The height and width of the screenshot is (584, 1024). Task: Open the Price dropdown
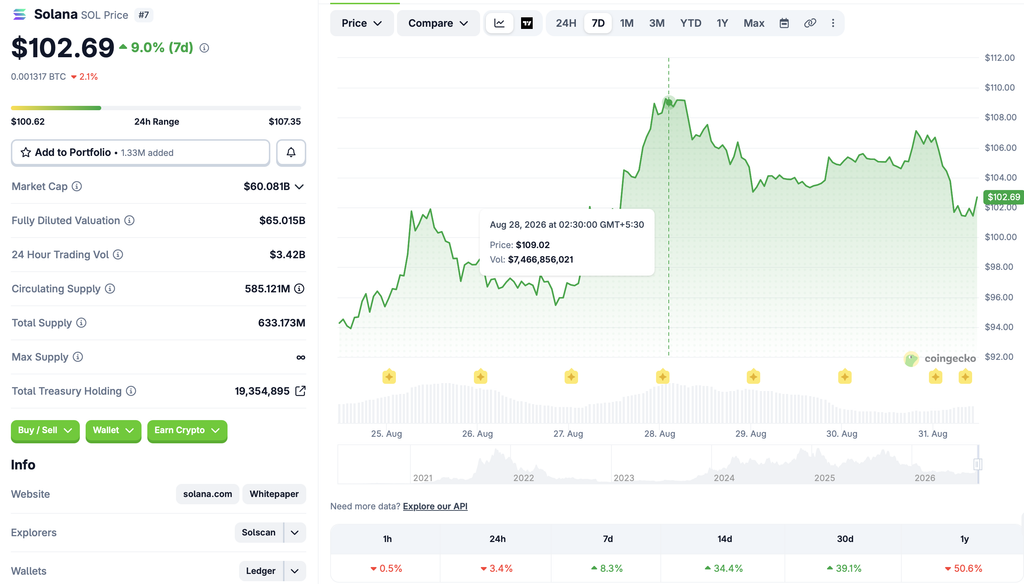(362, 23)
